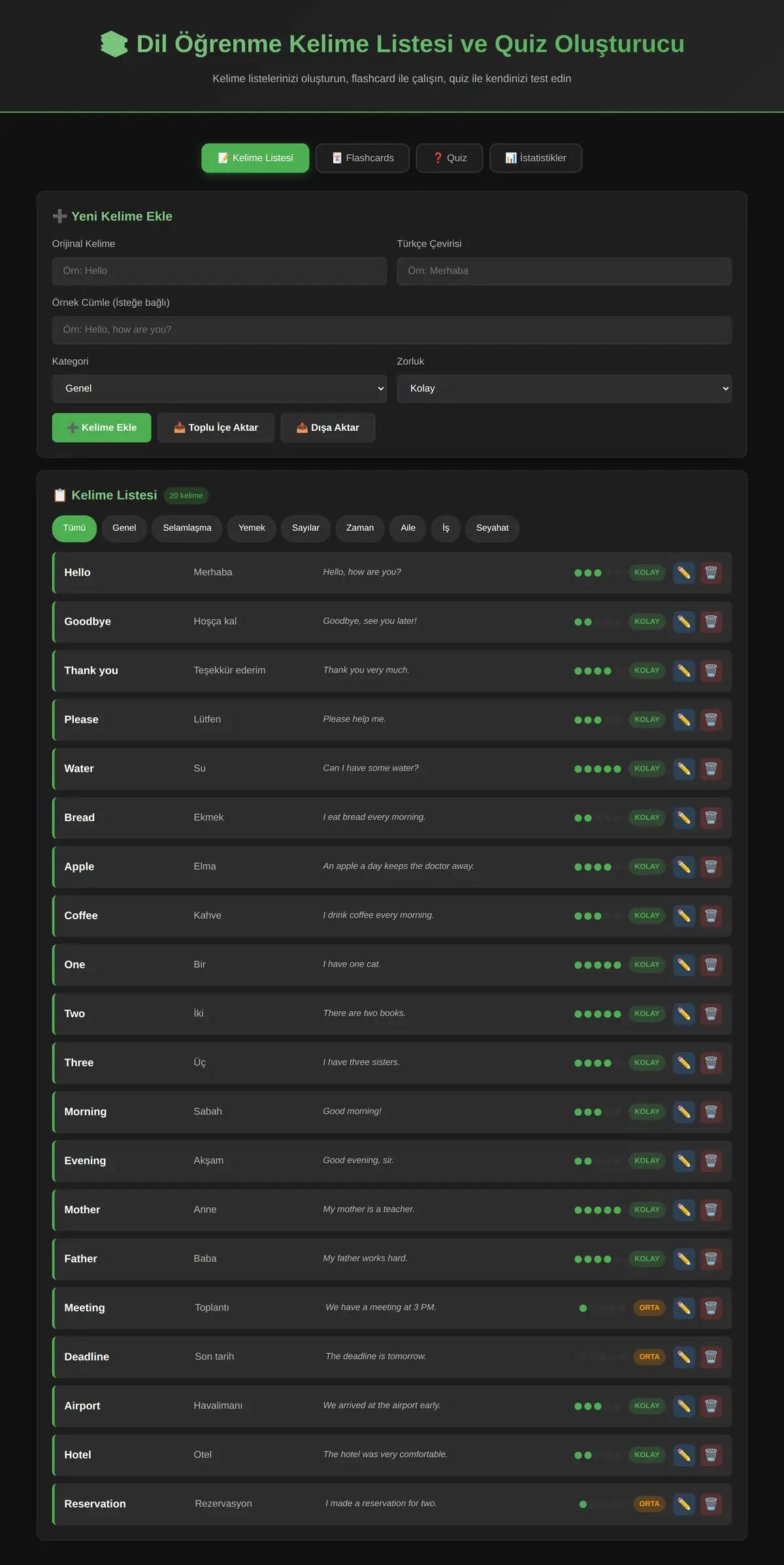Edit the Deadline word entry
This screenshot has width=784, height=1565.
point(684,1357)
